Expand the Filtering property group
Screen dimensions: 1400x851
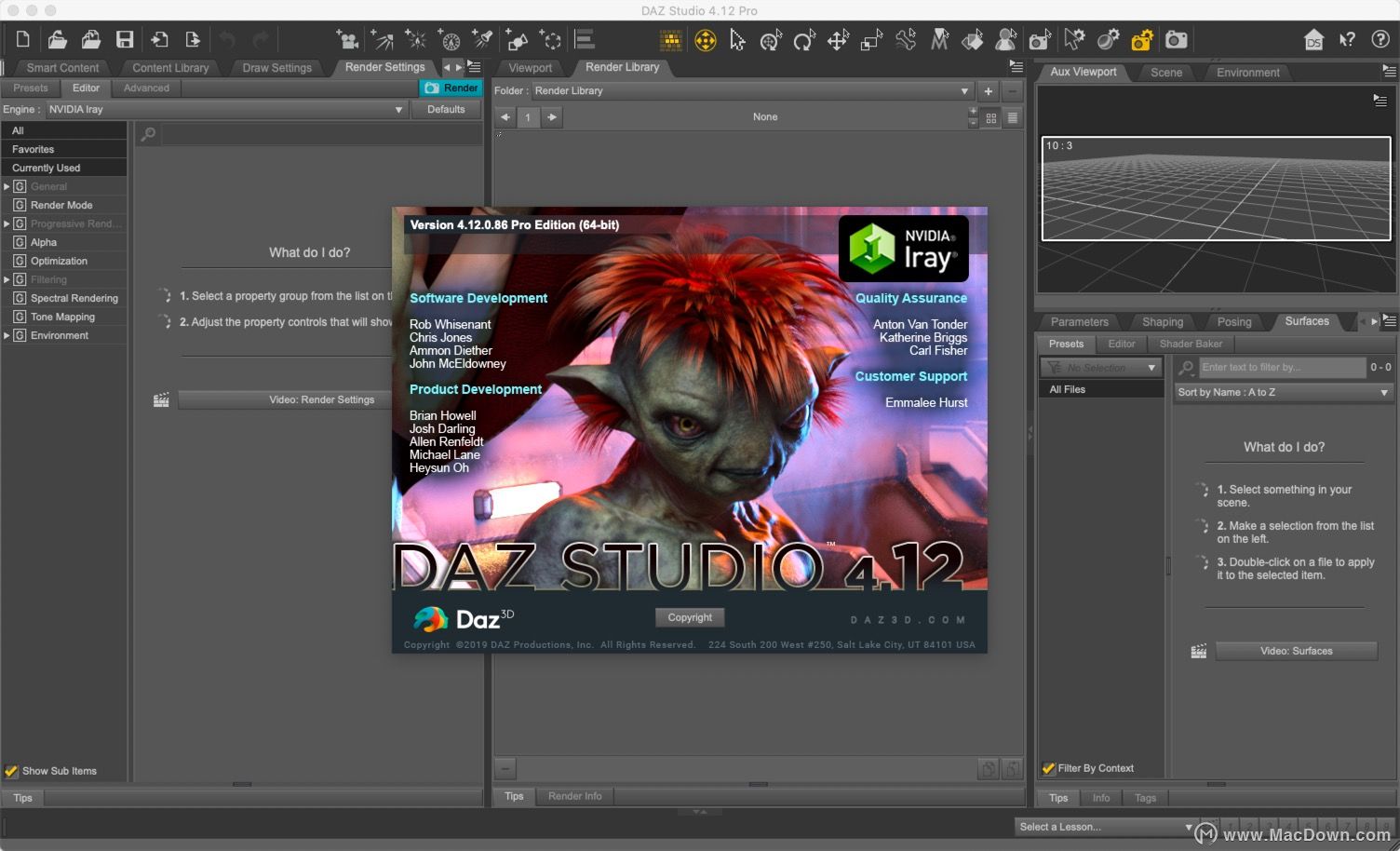click(x=7, y=279)
